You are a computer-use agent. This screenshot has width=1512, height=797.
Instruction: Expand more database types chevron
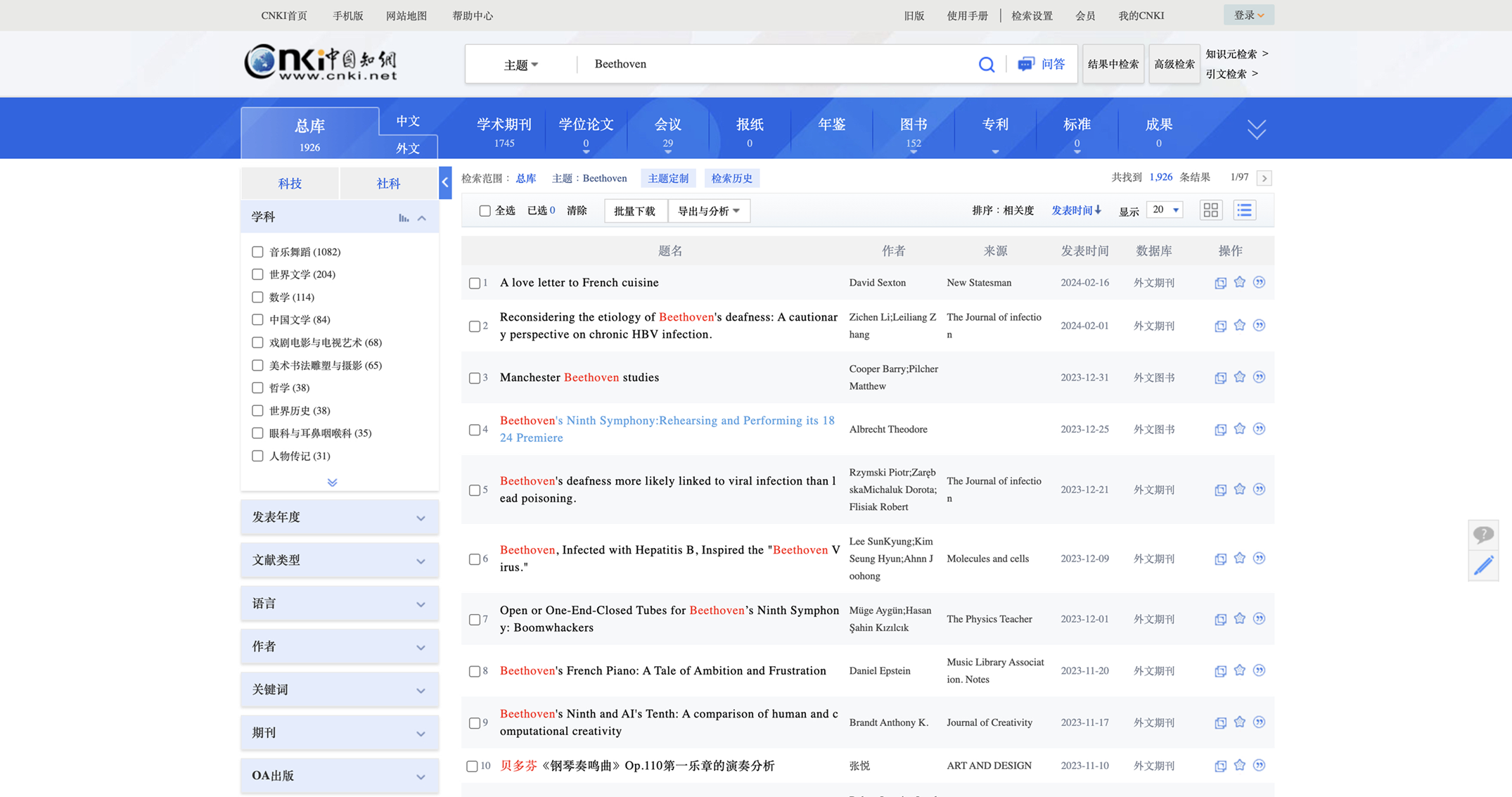click(x=1256, y=129)
